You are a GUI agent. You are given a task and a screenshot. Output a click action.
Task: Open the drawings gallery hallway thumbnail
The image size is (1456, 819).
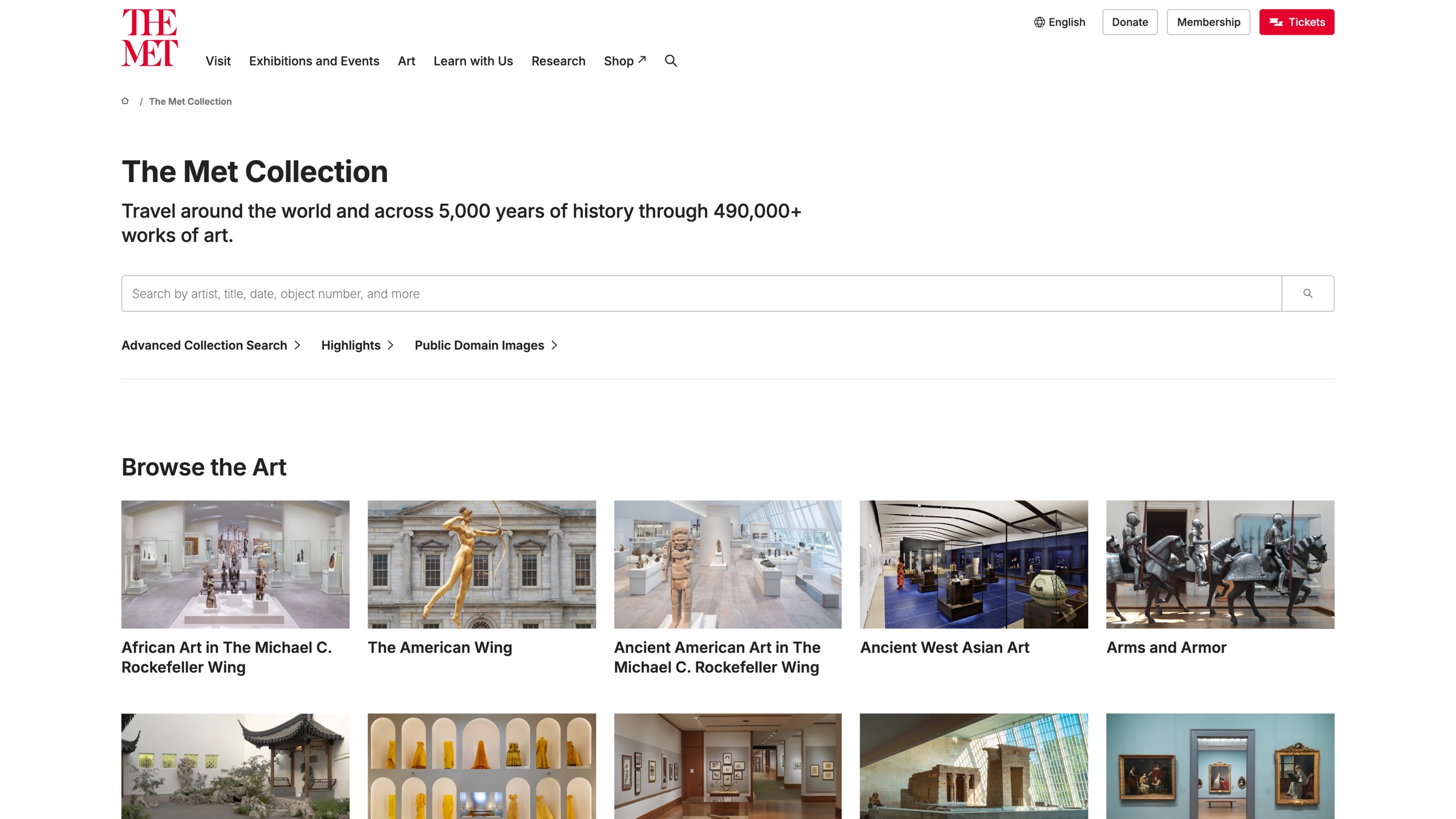(x=727, y=766)
